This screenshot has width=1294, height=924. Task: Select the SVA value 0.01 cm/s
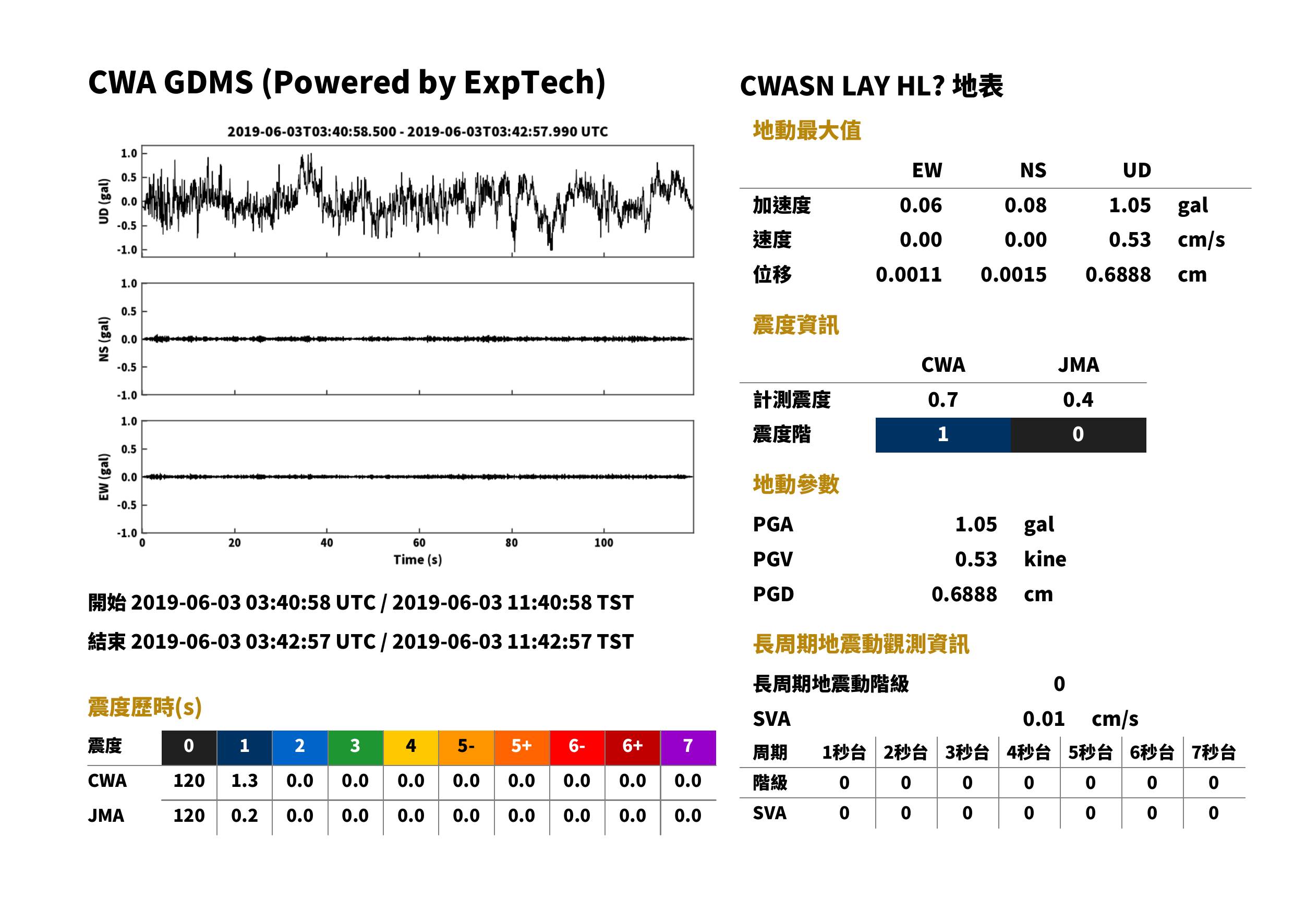click(x=1080, y=719)
